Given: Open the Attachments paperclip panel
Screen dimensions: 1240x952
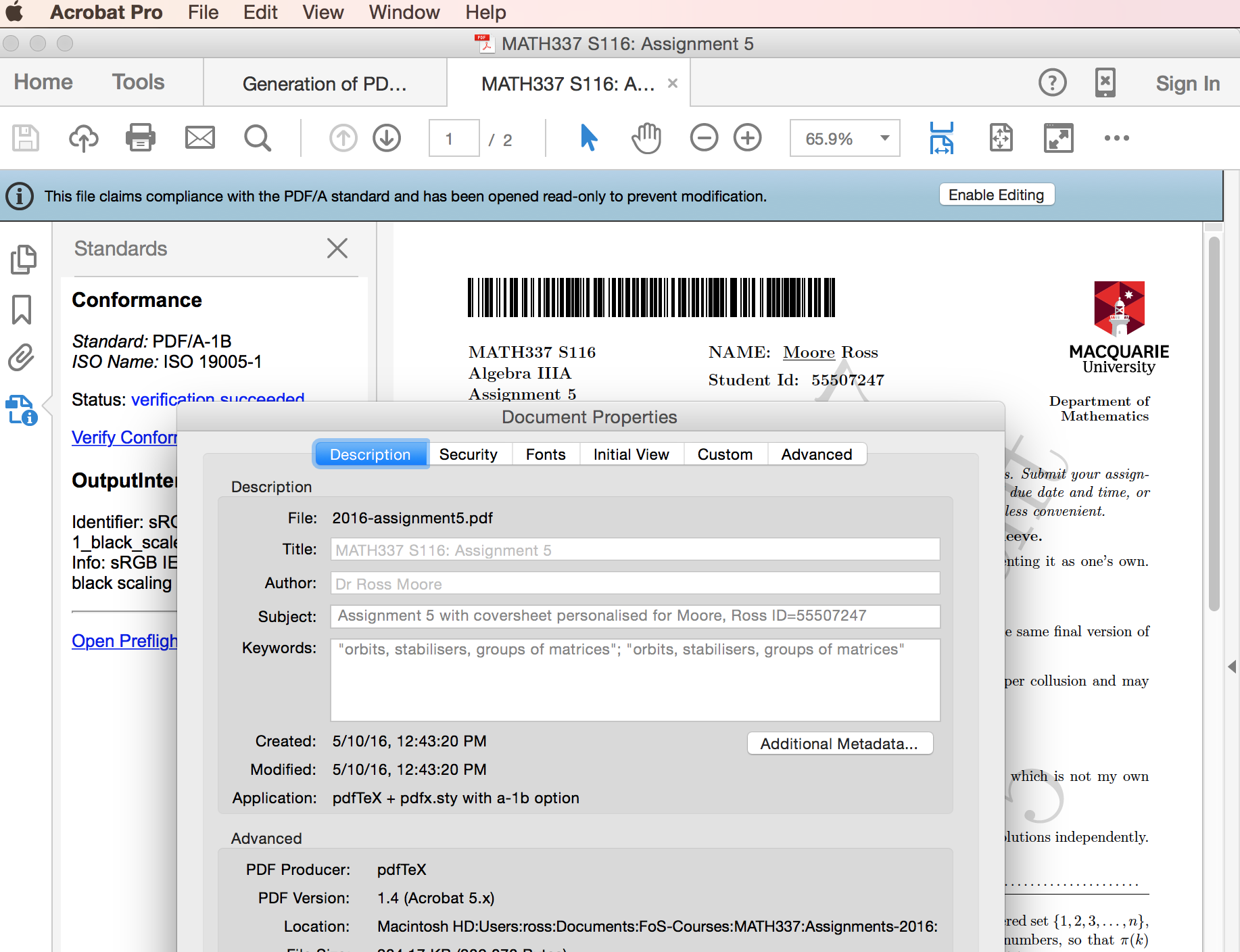Looking at the screenshot, I should [22, 358].
